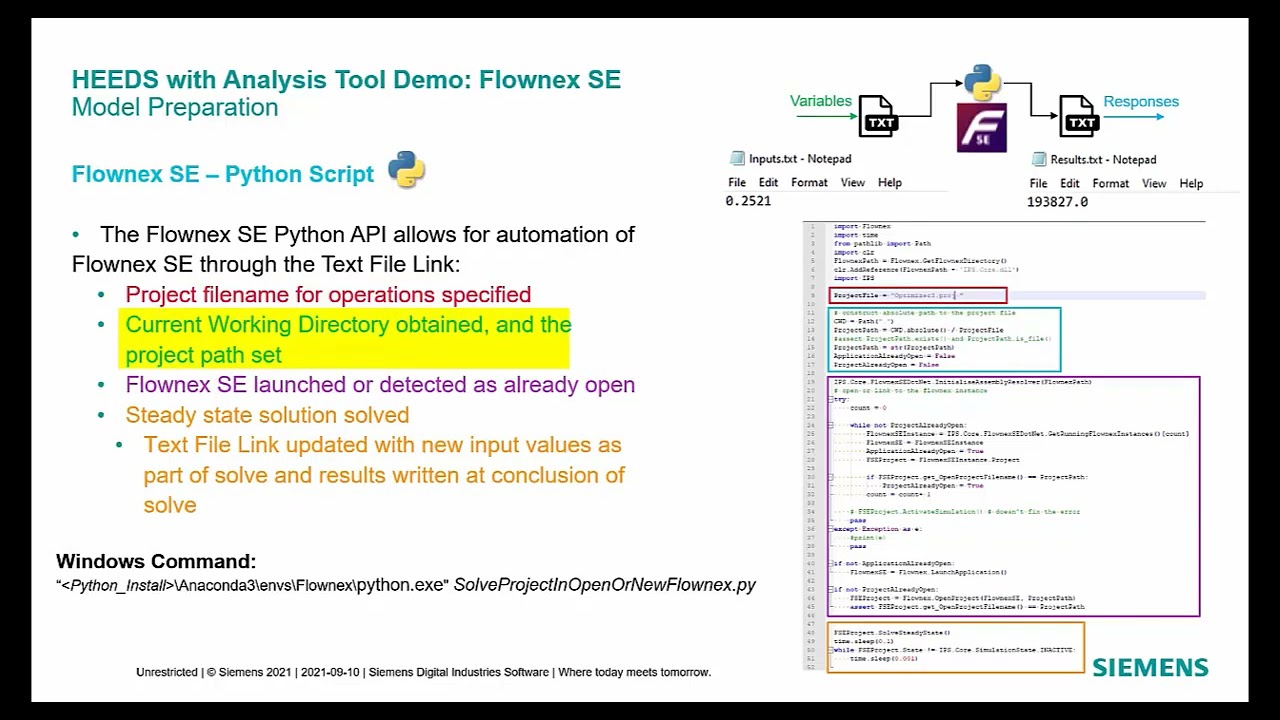1280x720 pixels.
Task: Open File menu in Results.txt Notepad
Action: coord(1038,184)
